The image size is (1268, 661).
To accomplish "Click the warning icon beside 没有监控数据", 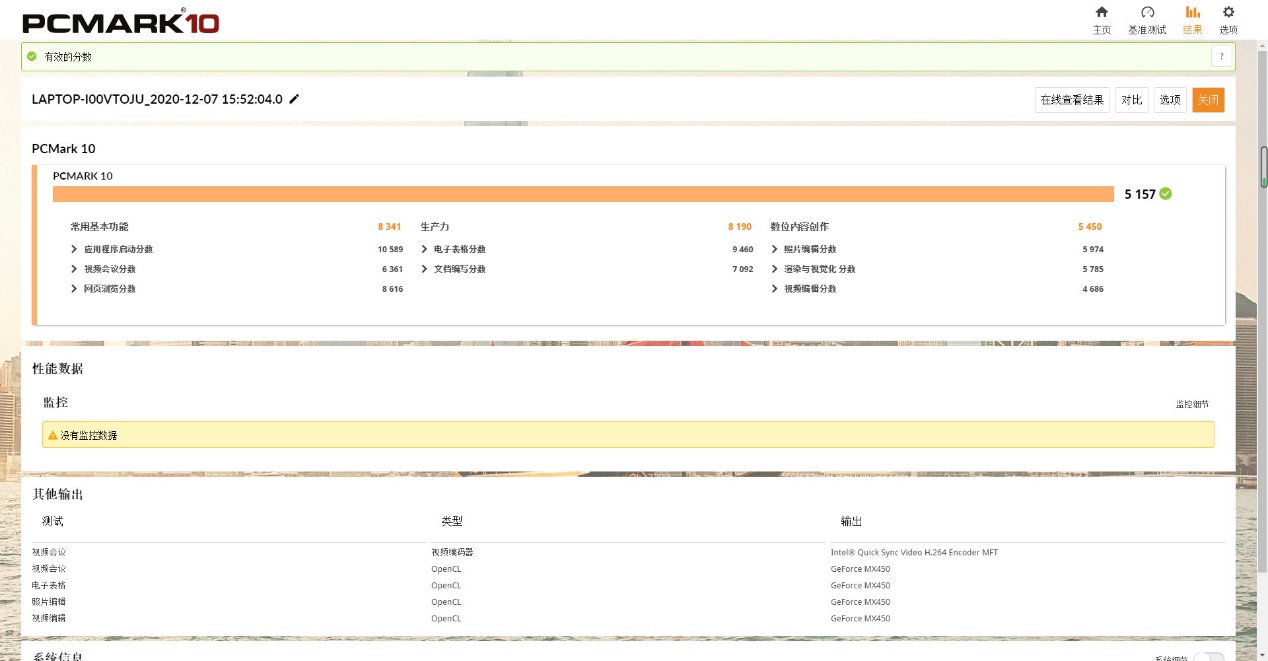I will 52,435.
